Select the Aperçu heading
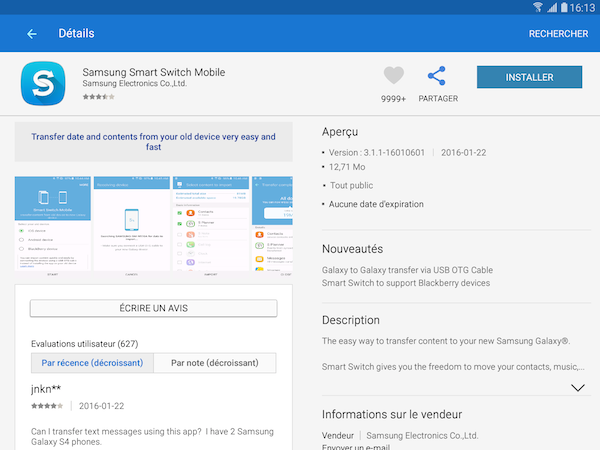 [340, 132]
